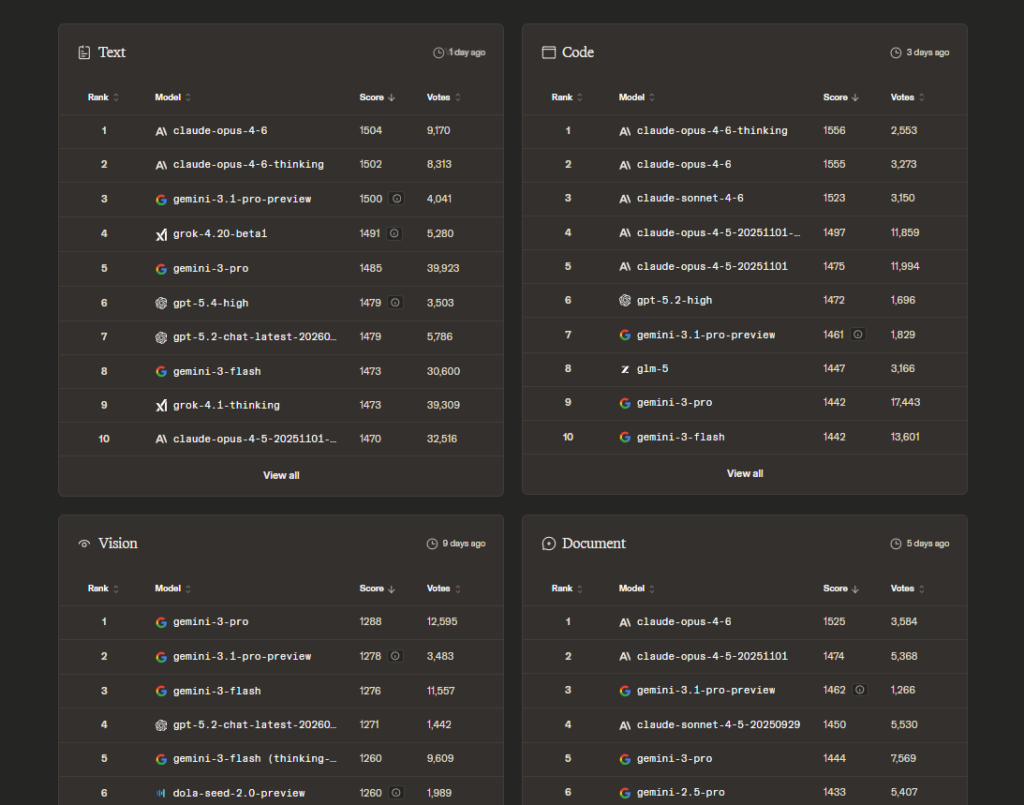Select claude-sonnet-4-5-20250929 in Document leaderboard
This screenshot has width=1024, height=805.
pos(718,724)
